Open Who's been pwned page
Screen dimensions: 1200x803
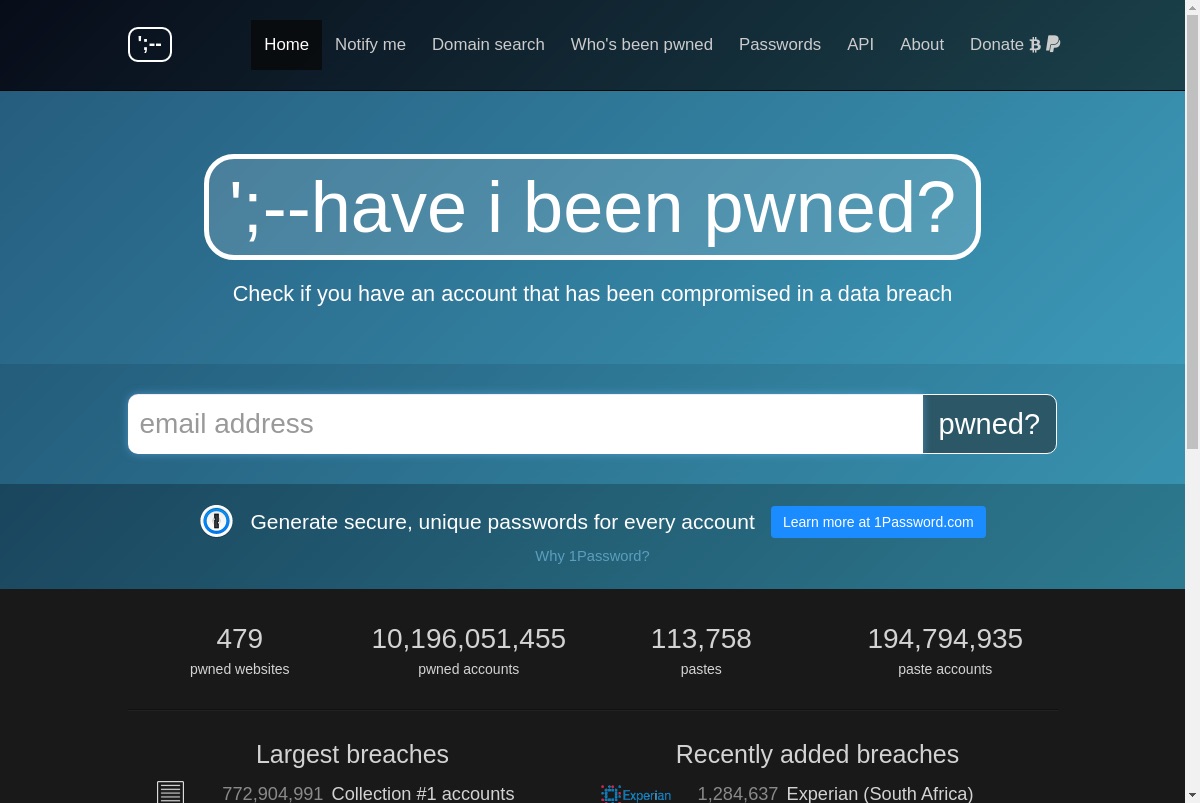(642, 45)
